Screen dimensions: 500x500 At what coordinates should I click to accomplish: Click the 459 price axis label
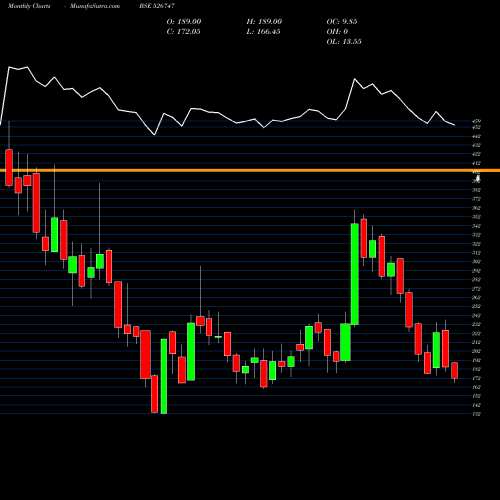476,122
